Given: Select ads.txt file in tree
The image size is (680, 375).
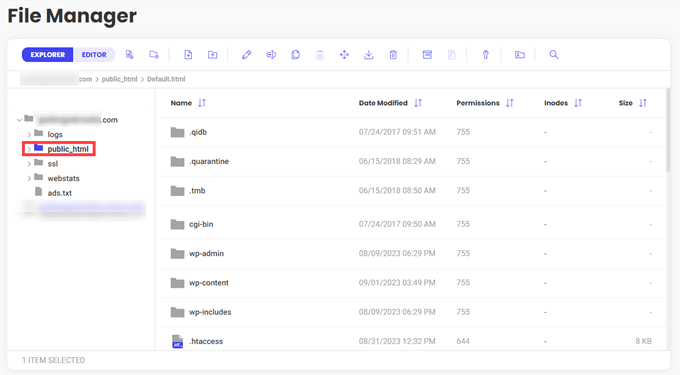Looking at the screenshot, I should click(59, 193).
